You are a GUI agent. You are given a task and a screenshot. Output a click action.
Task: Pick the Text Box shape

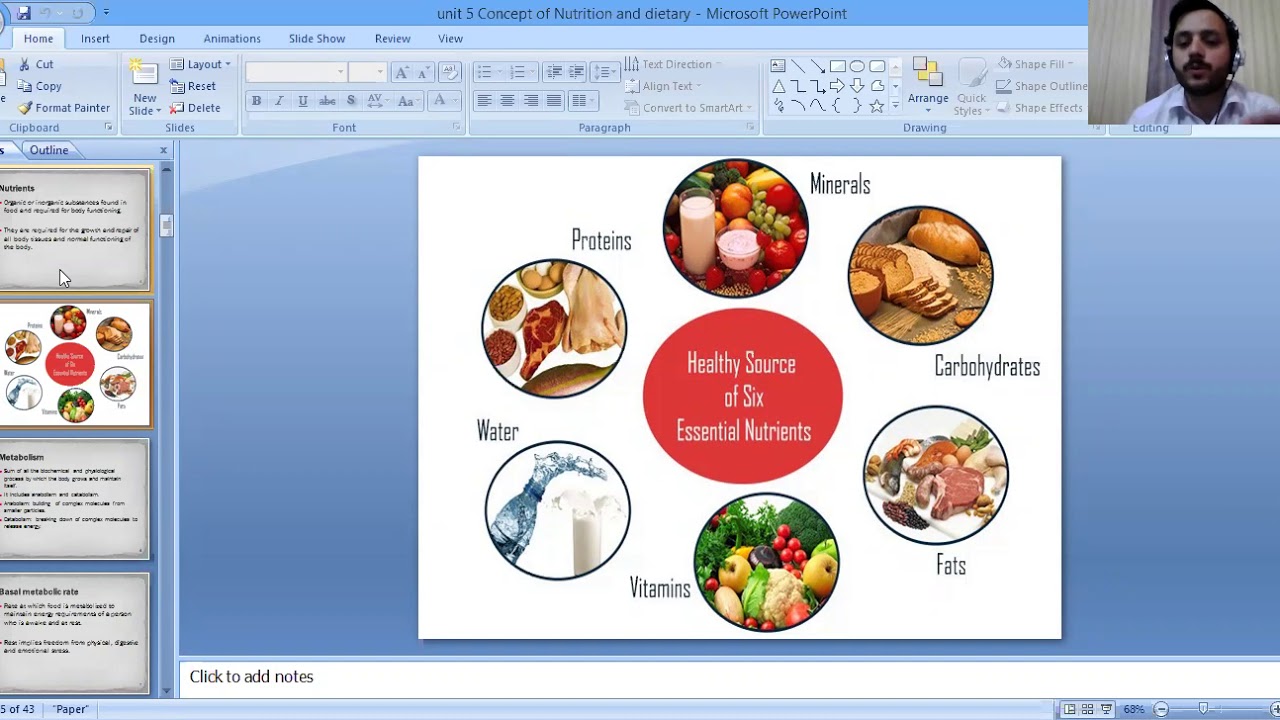778,66
